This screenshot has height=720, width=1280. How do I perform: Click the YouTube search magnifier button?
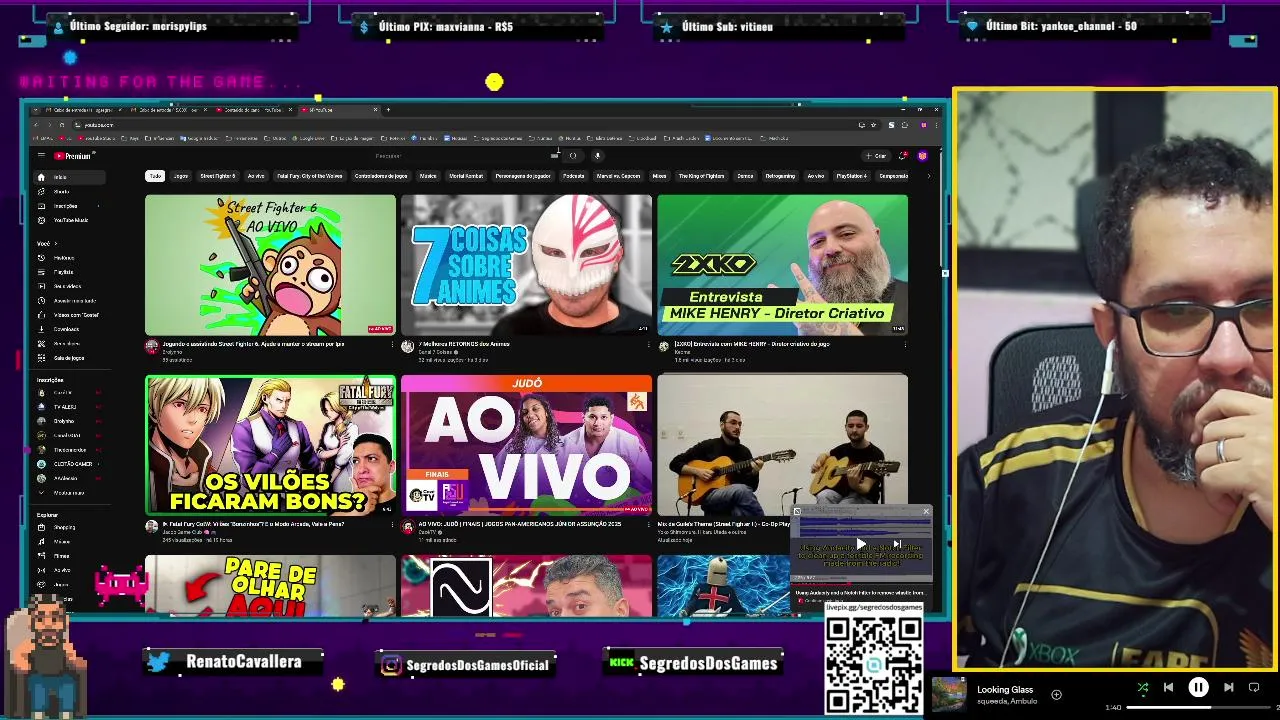click(573, 155)
